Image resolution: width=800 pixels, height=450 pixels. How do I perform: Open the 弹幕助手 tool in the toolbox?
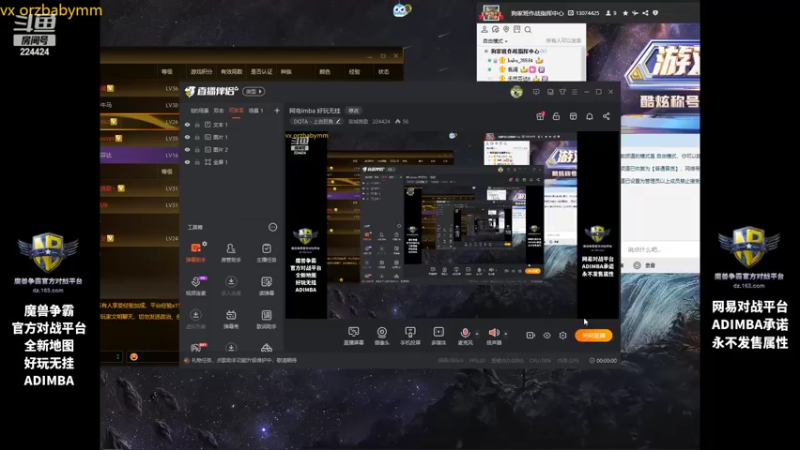tap(195, 252)
